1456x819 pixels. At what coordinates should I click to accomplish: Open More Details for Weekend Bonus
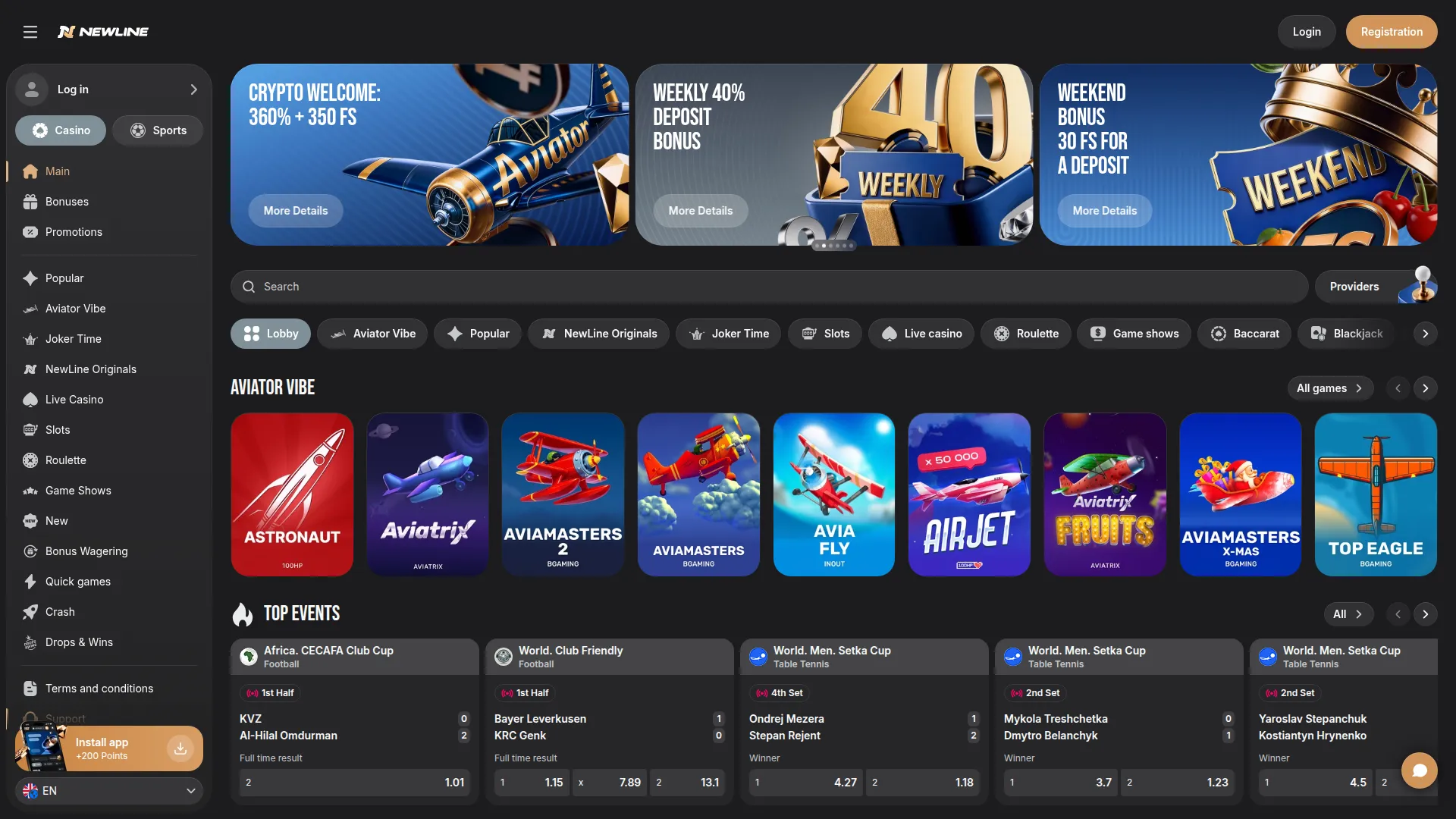[x=1105, y=211]
